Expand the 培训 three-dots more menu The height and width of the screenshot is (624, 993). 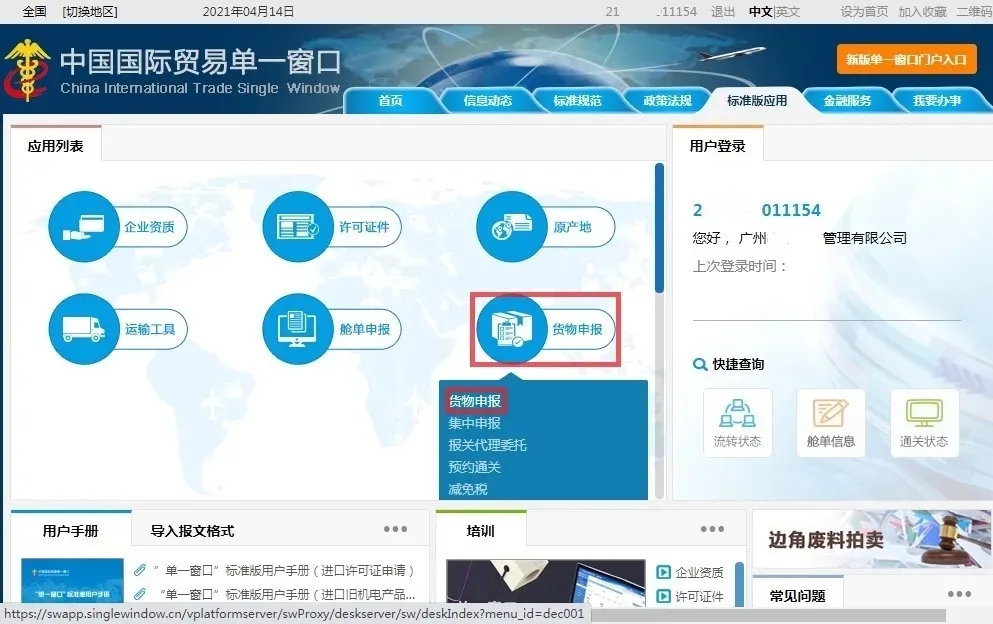(712, 529)
